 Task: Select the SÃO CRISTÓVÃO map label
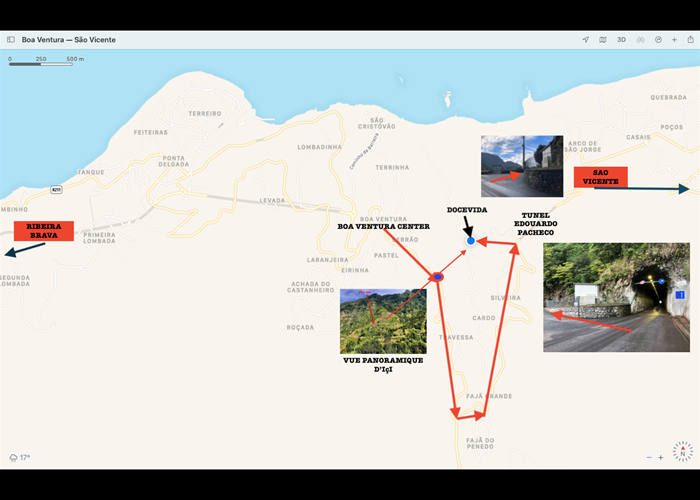[377, 123]
